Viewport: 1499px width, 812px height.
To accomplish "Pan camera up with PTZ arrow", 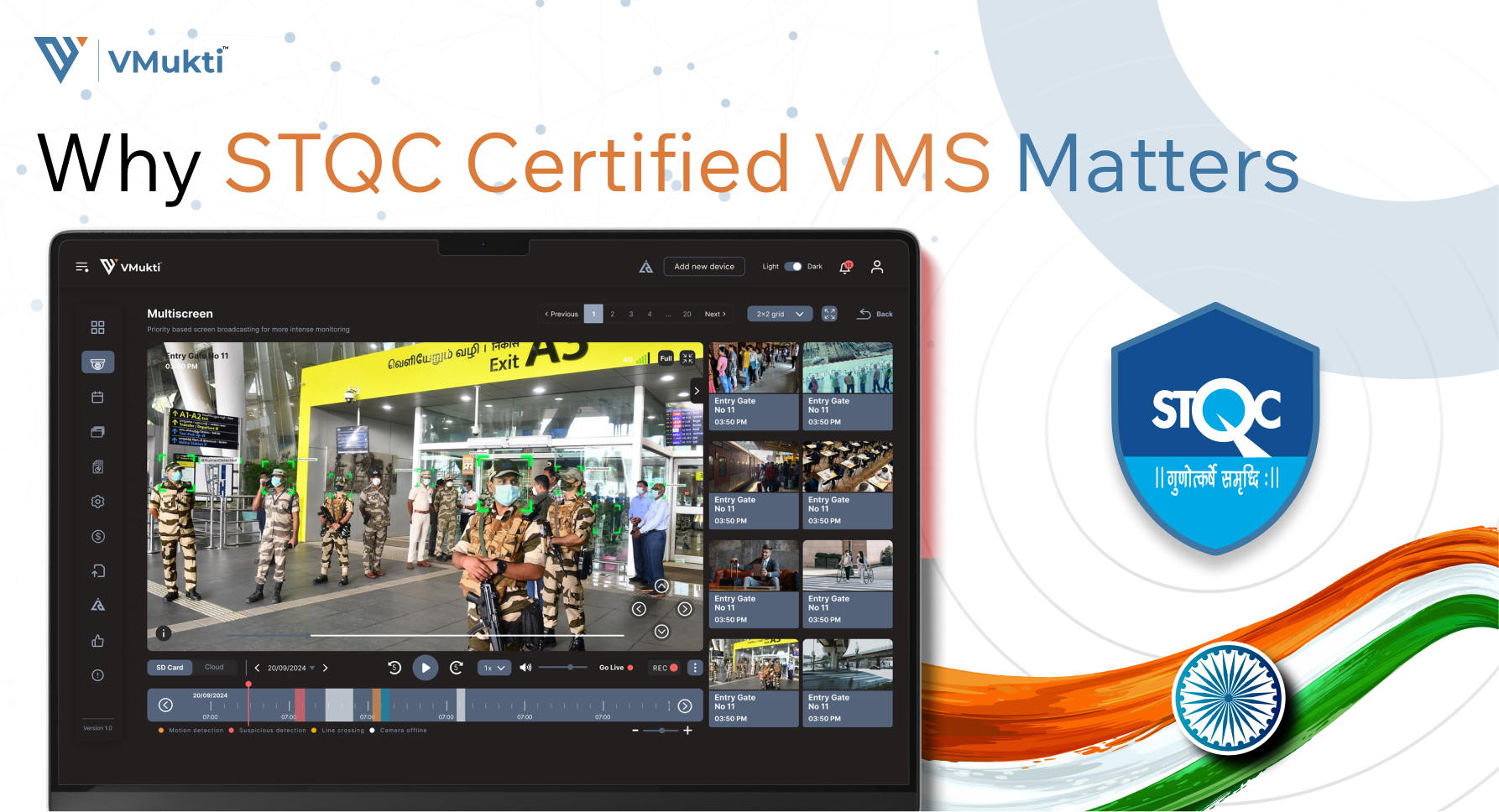I will (x=661, y=586).
